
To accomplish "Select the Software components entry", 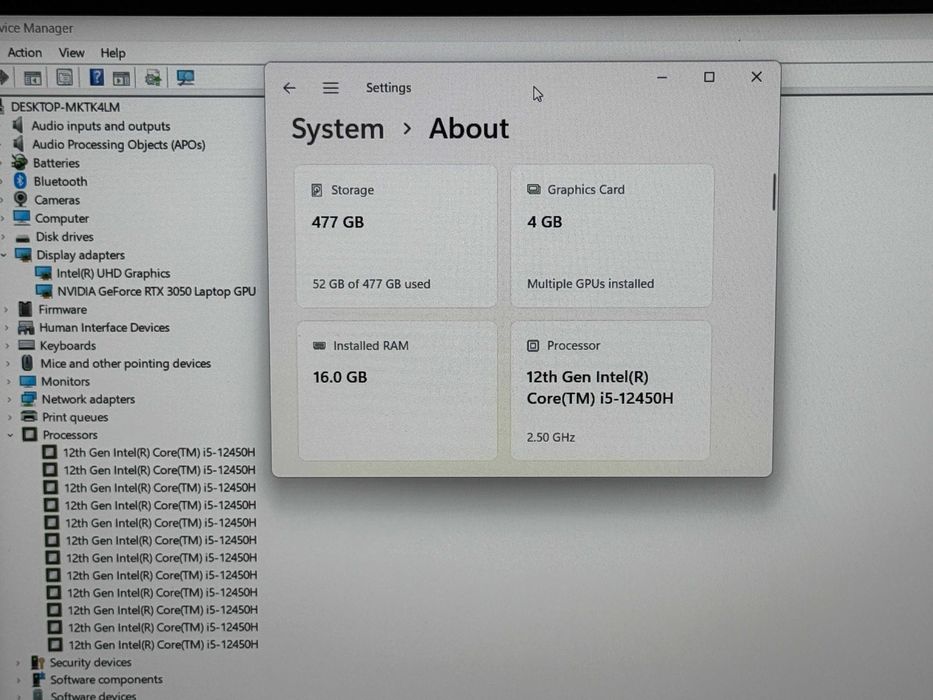I will point(106,679).
